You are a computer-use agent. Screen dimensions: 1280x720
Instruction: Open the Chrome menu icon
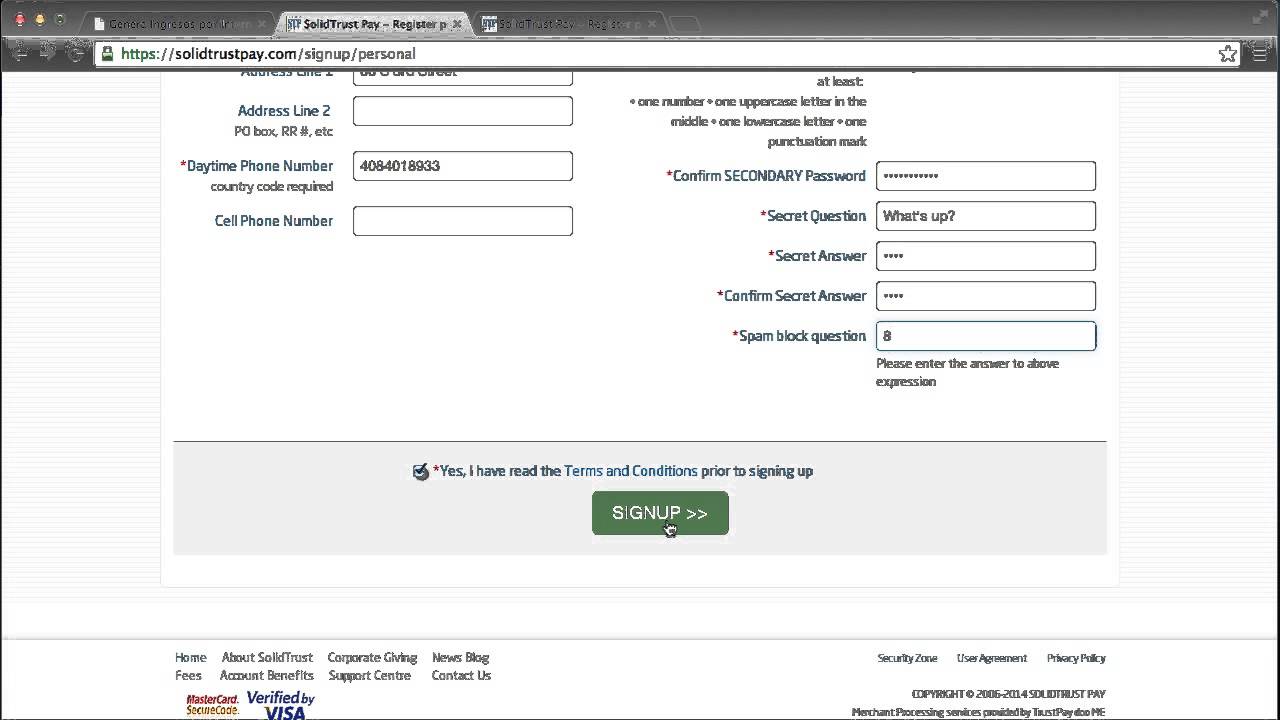(x=1260, y=54)
